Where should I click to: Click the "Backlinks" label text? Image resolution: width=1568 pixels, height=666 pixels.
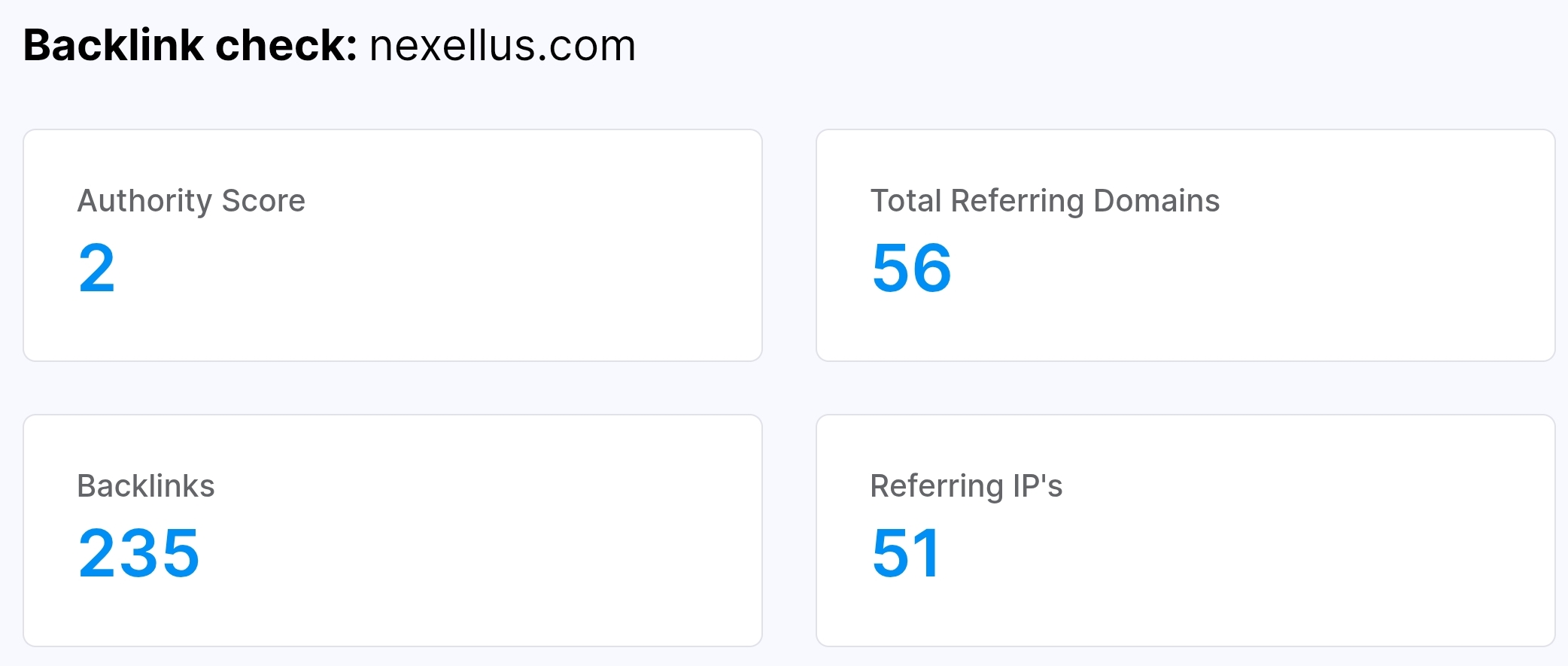pos(146,486)
